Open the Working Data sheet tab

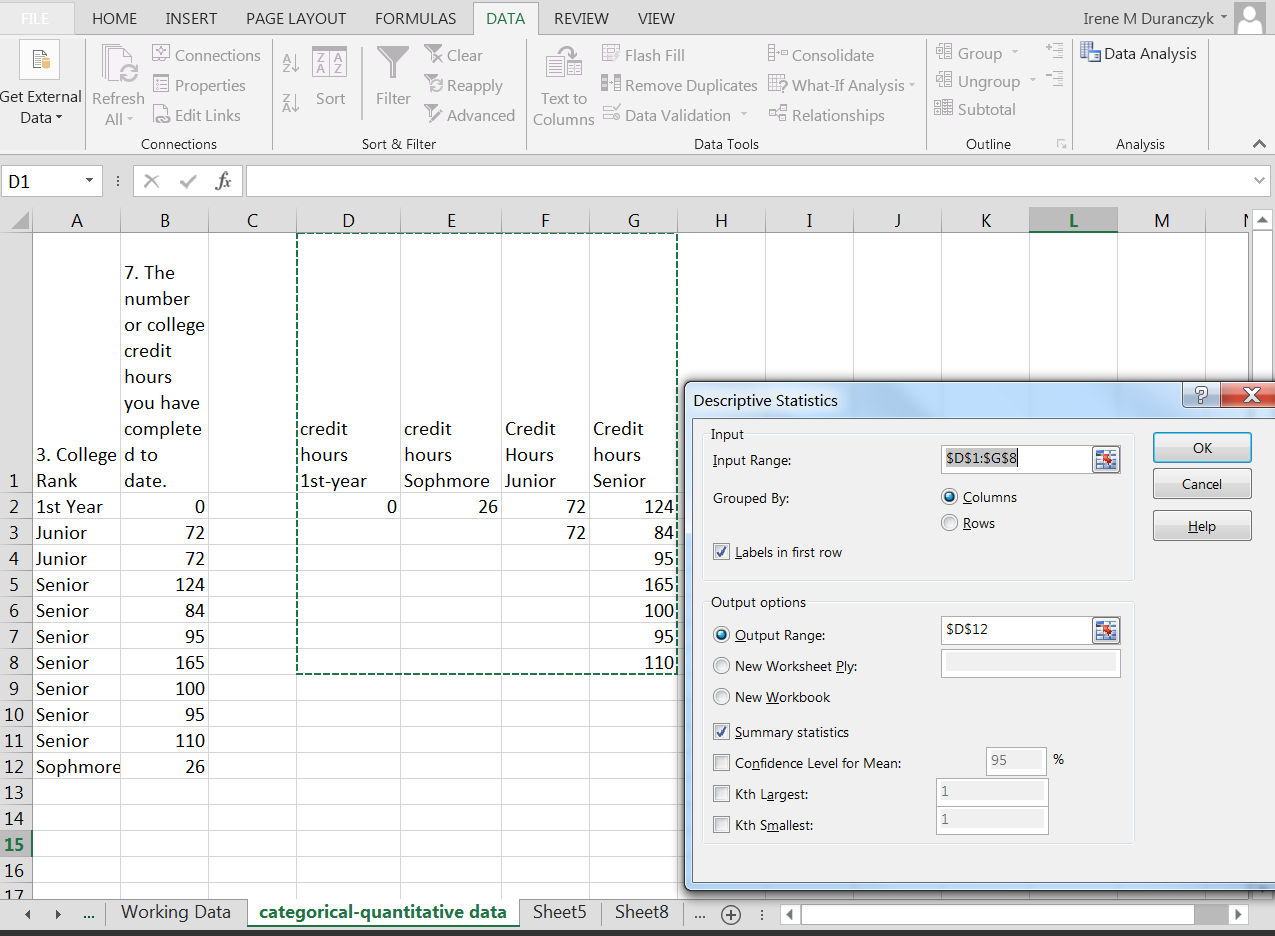176,912
